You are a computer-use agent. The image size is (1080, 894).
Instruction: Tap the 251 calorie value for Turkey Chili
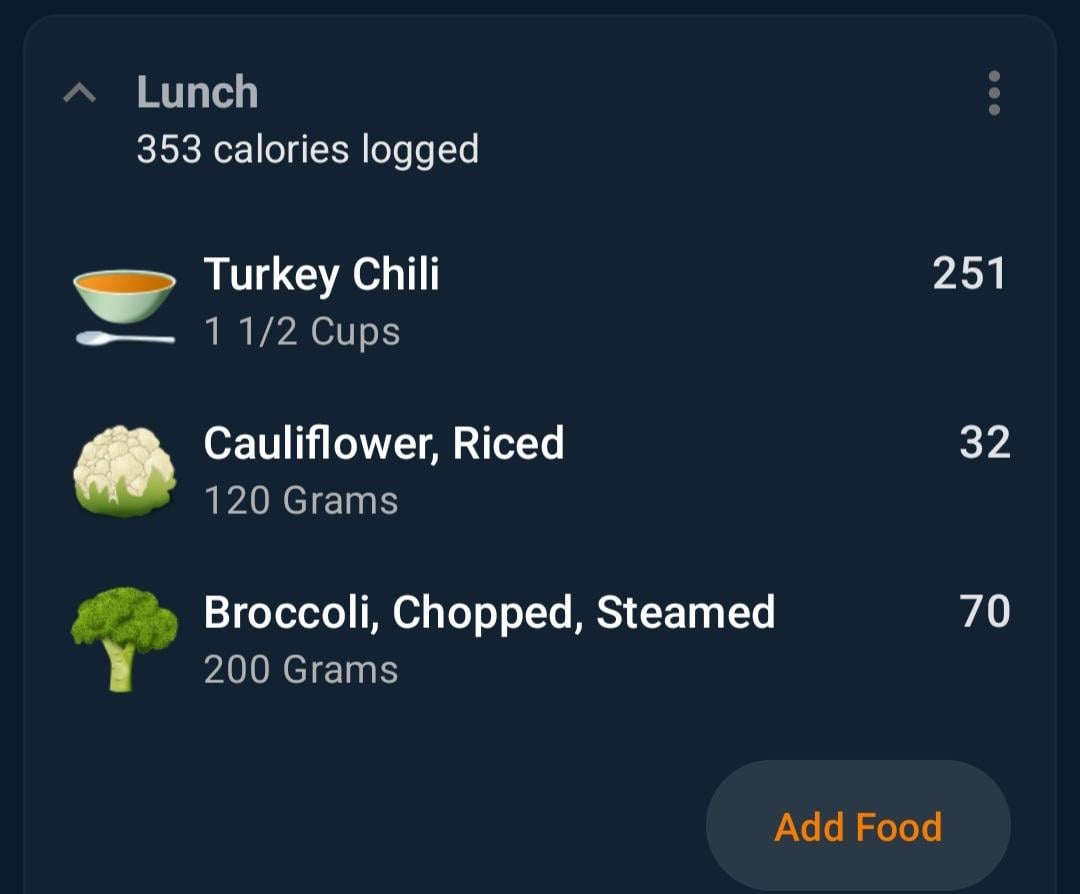[970, 273]
